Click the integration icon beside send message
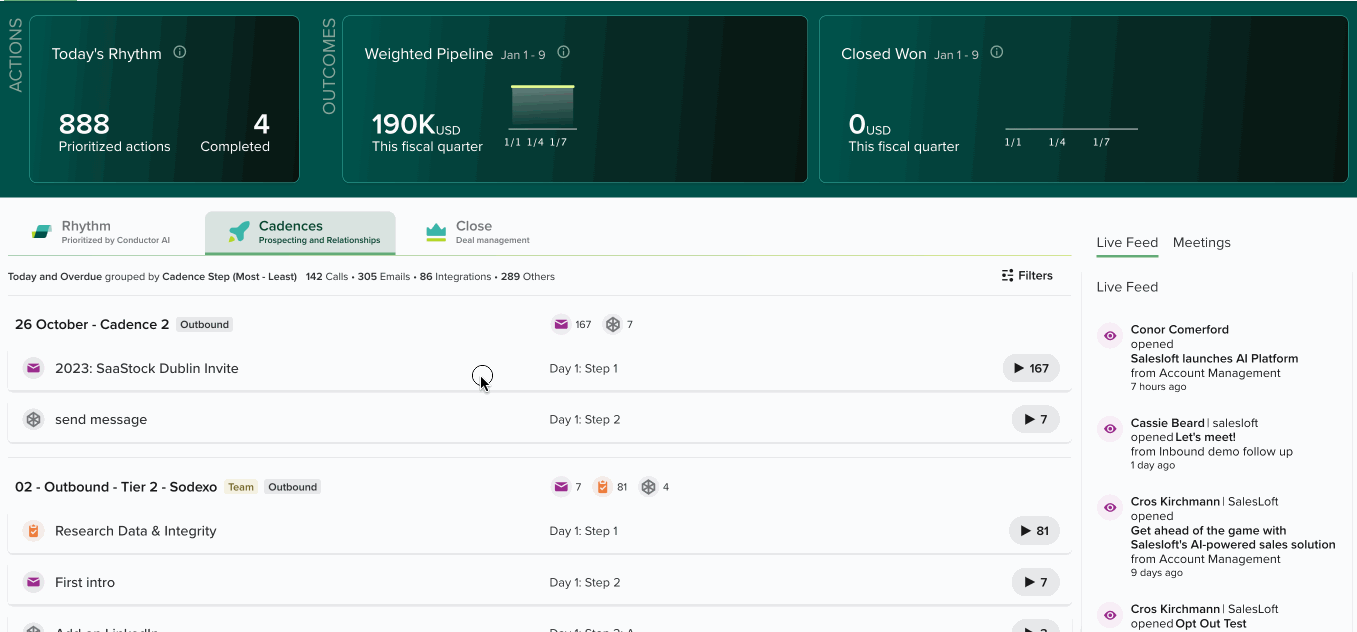This screenshot has width=1357, height=632. [34, 420]
